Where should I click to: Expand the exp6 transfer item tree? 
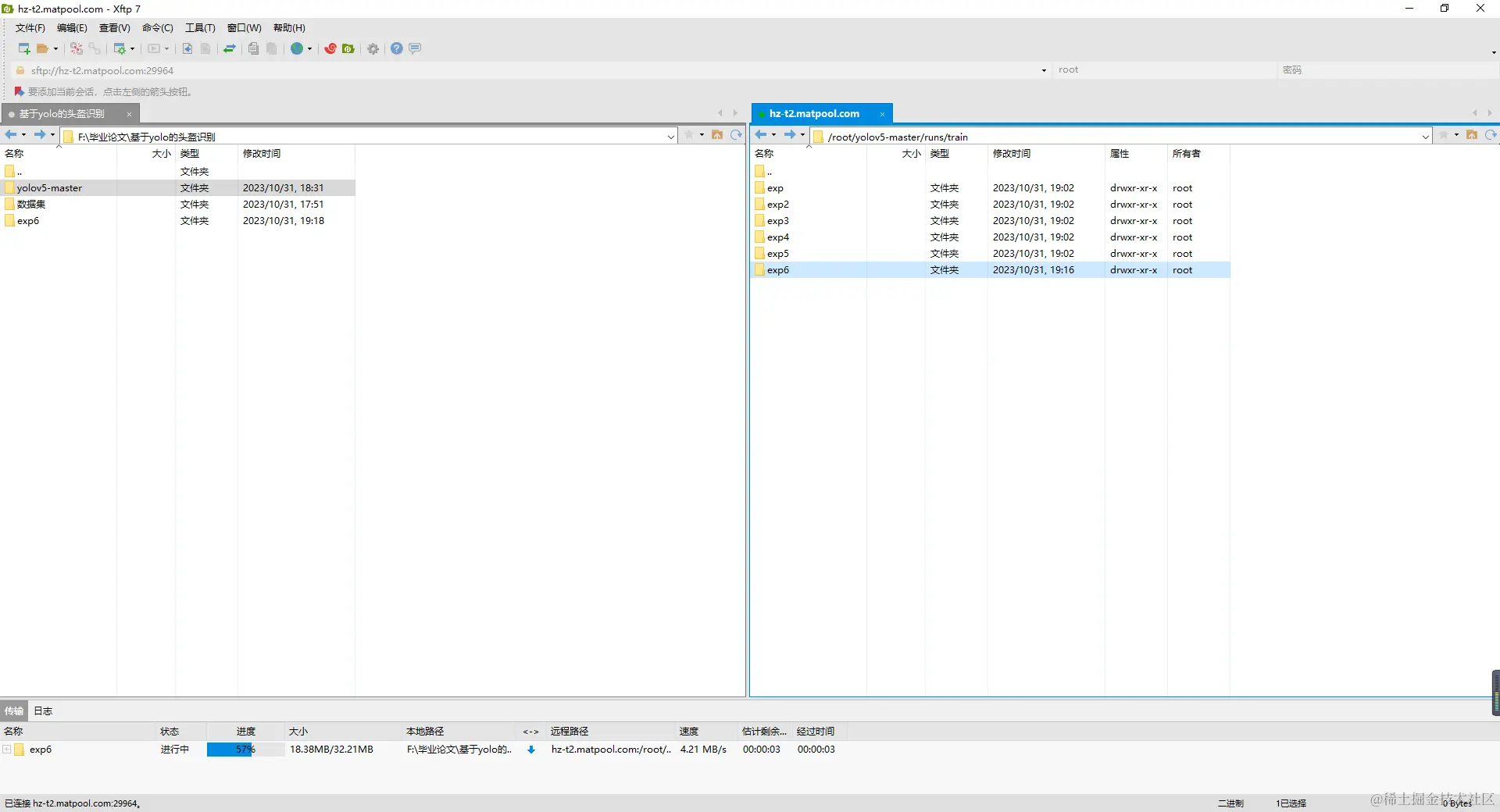click(7, 750)
